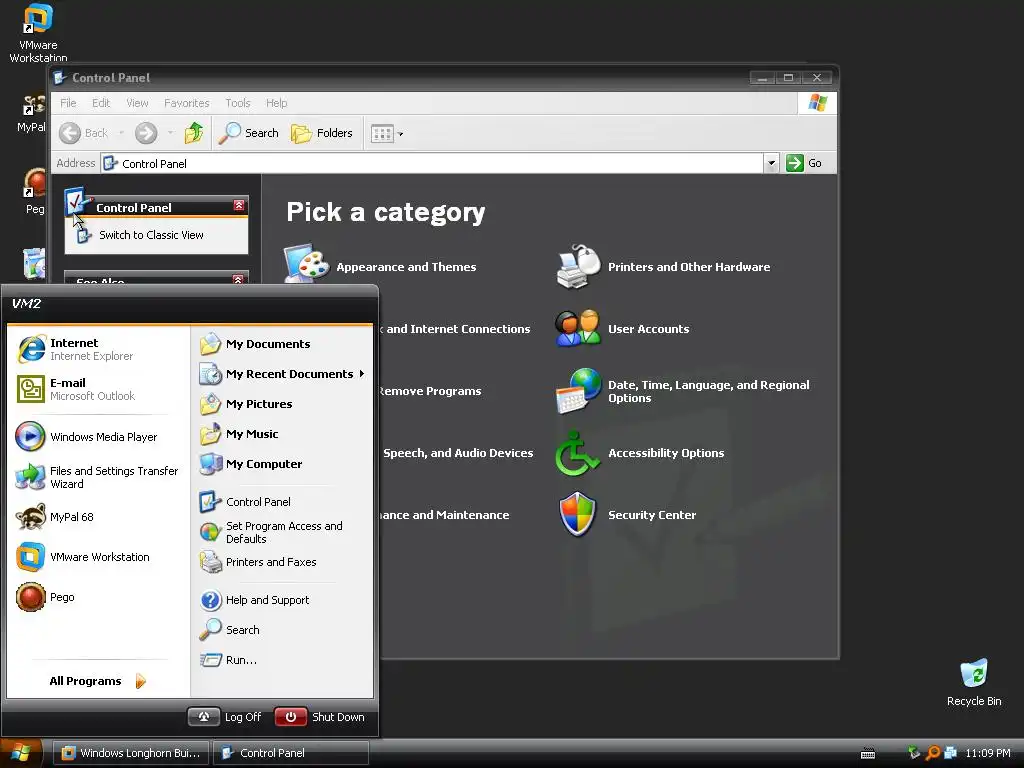The height and width of the screenshot is (768, 1024).
Task: Toggle the Folders pane button
Action: (322, 133)
